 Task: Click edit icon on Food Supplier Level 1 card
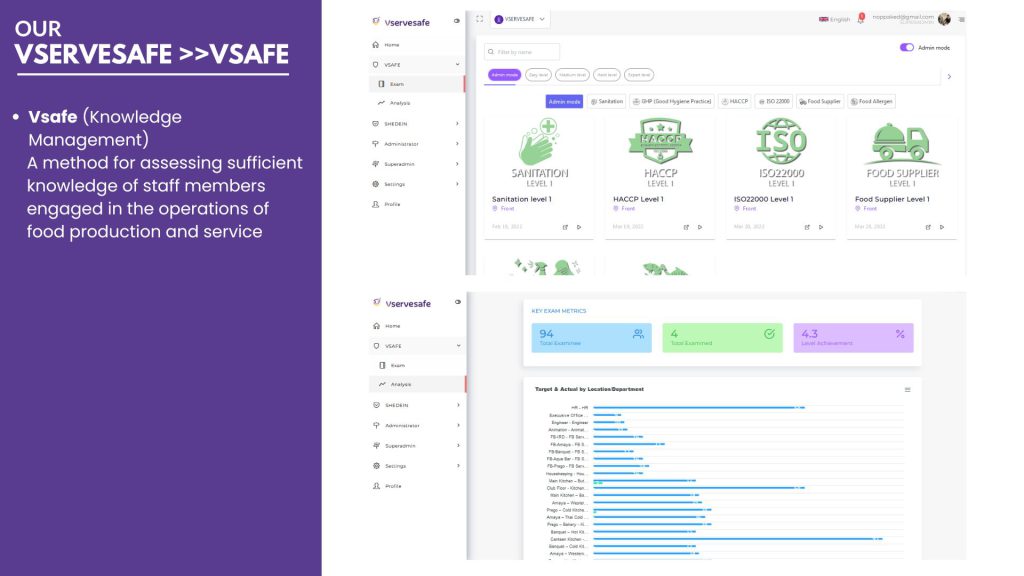point(928,227)
